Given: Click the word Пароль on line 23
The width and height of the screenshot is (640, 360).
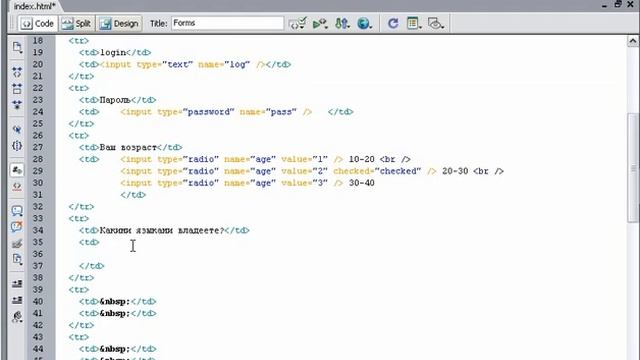Looking at the screenshot, I should pyautogui.click(x=115, y=100).
